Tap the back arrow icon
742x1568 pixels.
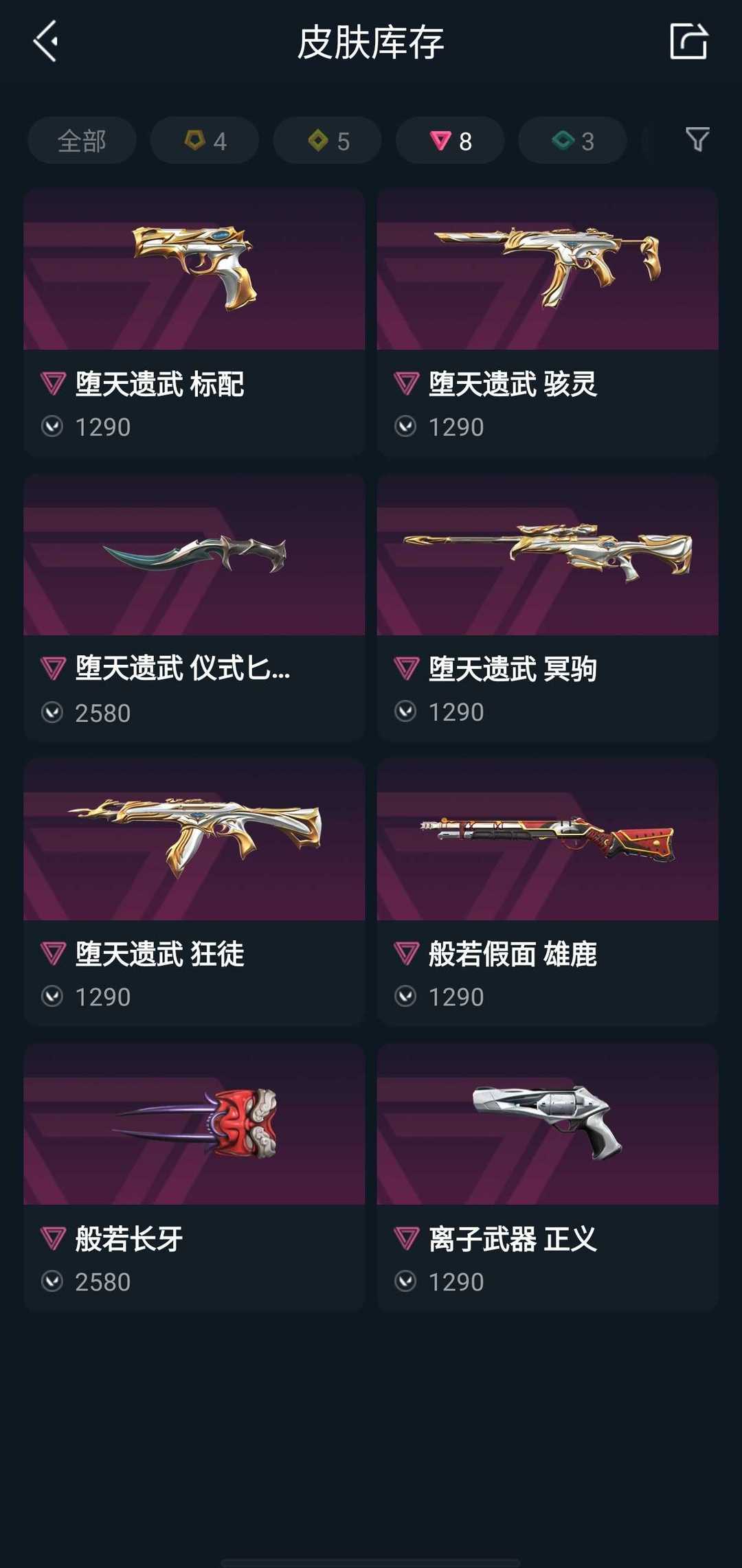coord(45,41)
